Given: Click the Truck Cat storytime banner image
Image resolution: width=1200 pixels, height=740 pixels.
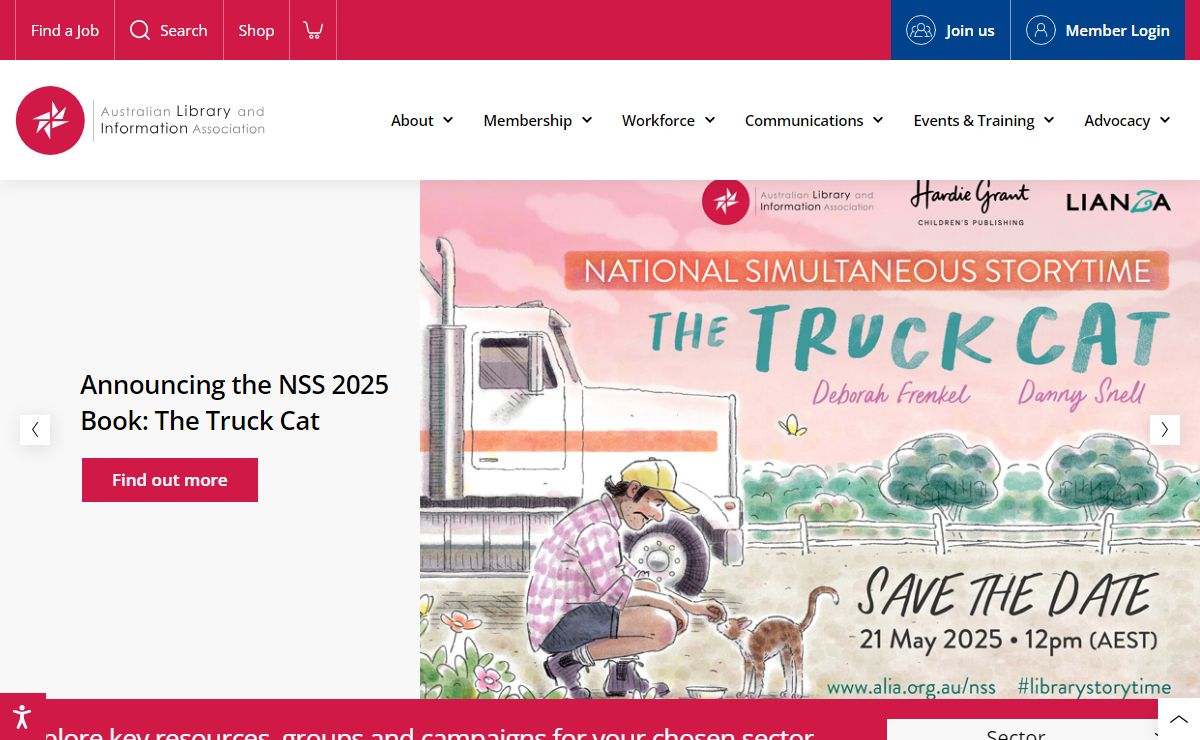Looking at the screenshot, I should pyautogui.click(x=810, y=440).
